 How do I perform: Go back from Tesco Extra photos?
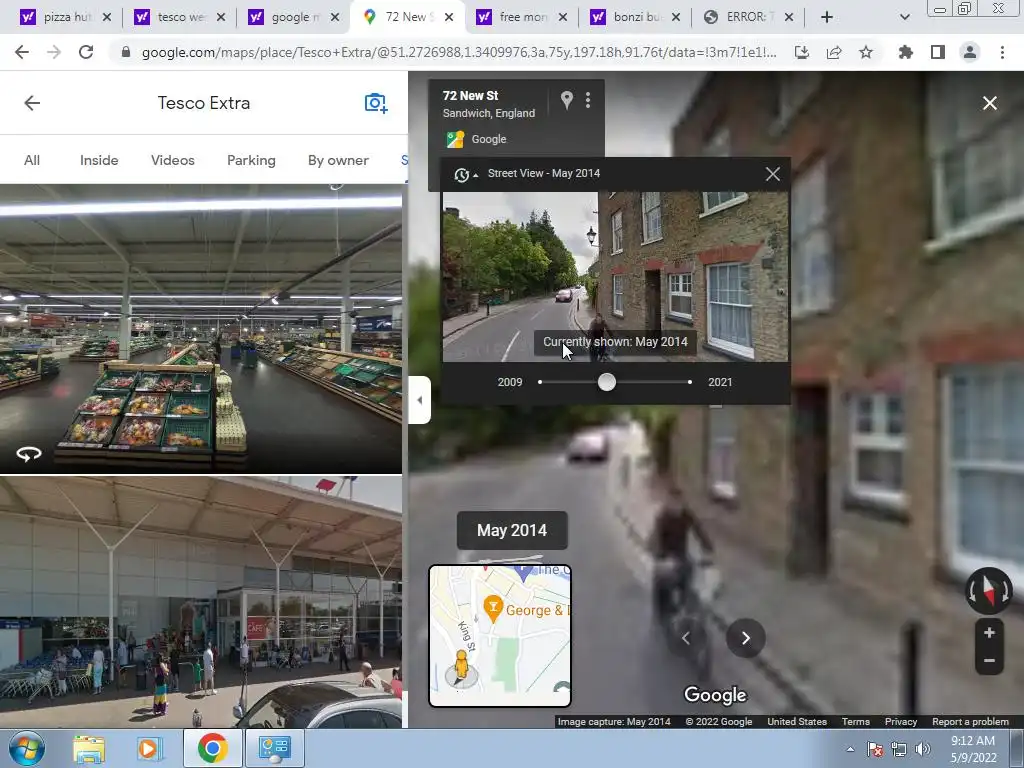32,103
